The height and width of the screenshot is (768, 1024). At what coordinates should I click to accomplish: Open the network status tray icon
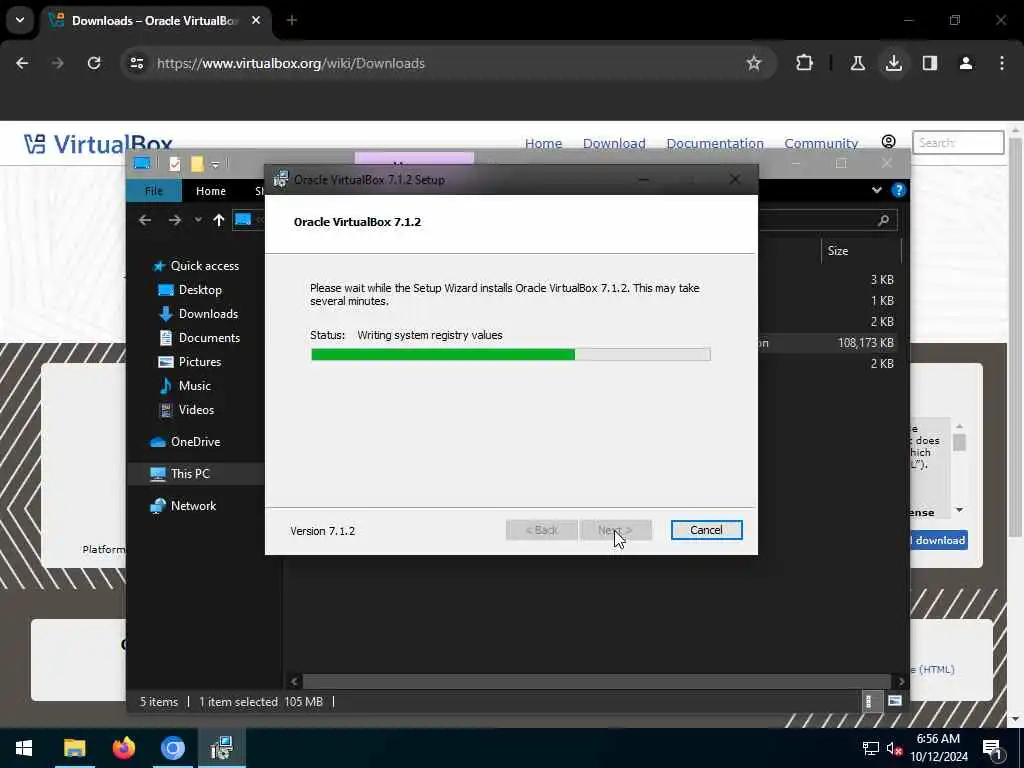click(x=871, y=748)
